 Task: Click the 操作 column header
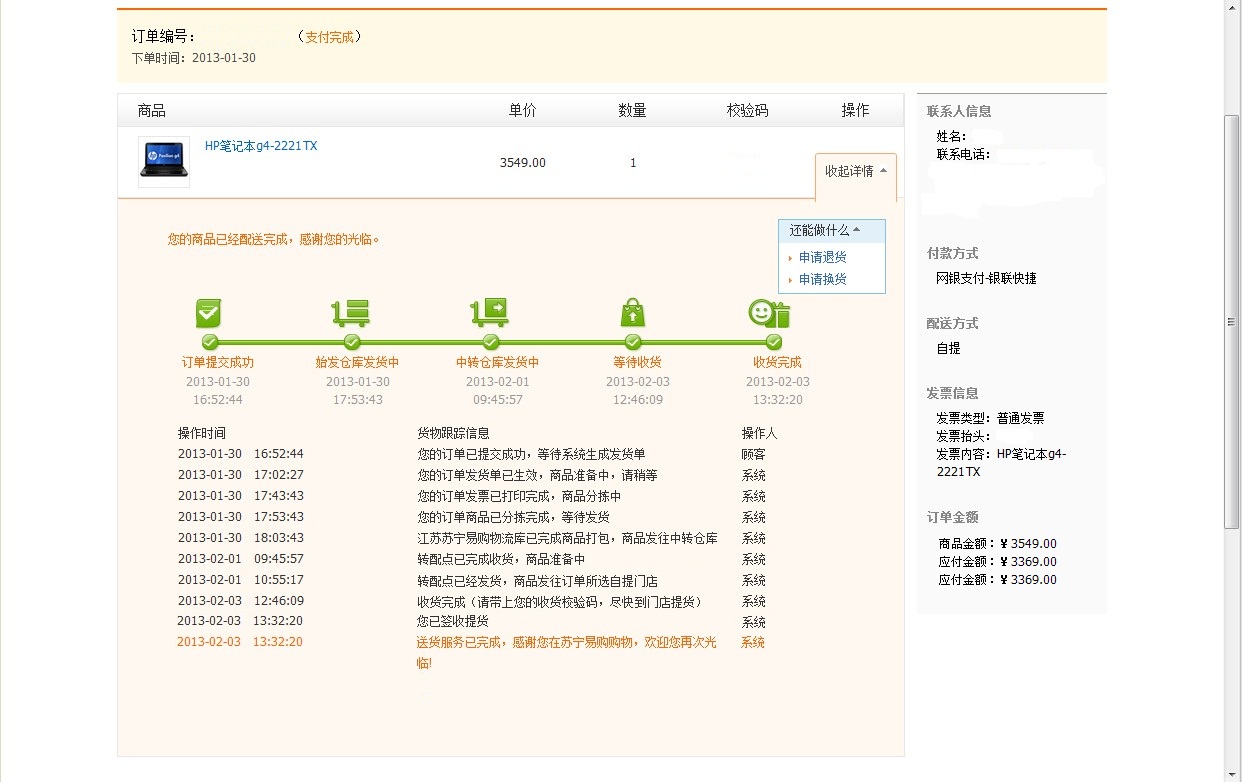tap(855, 110)
